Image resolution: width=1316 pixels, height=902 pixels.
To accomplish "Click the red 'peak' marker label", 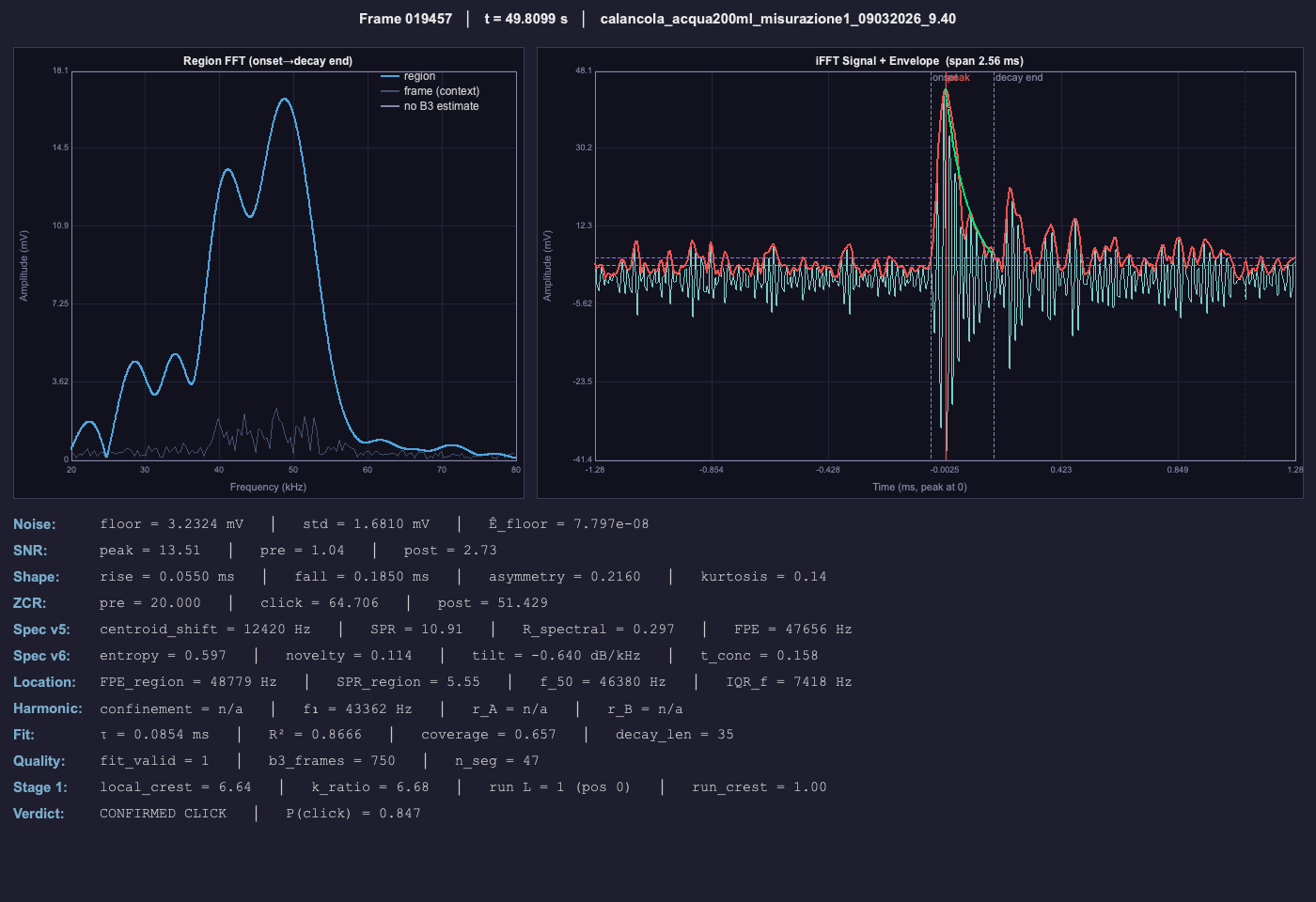I will coord(959,77).
